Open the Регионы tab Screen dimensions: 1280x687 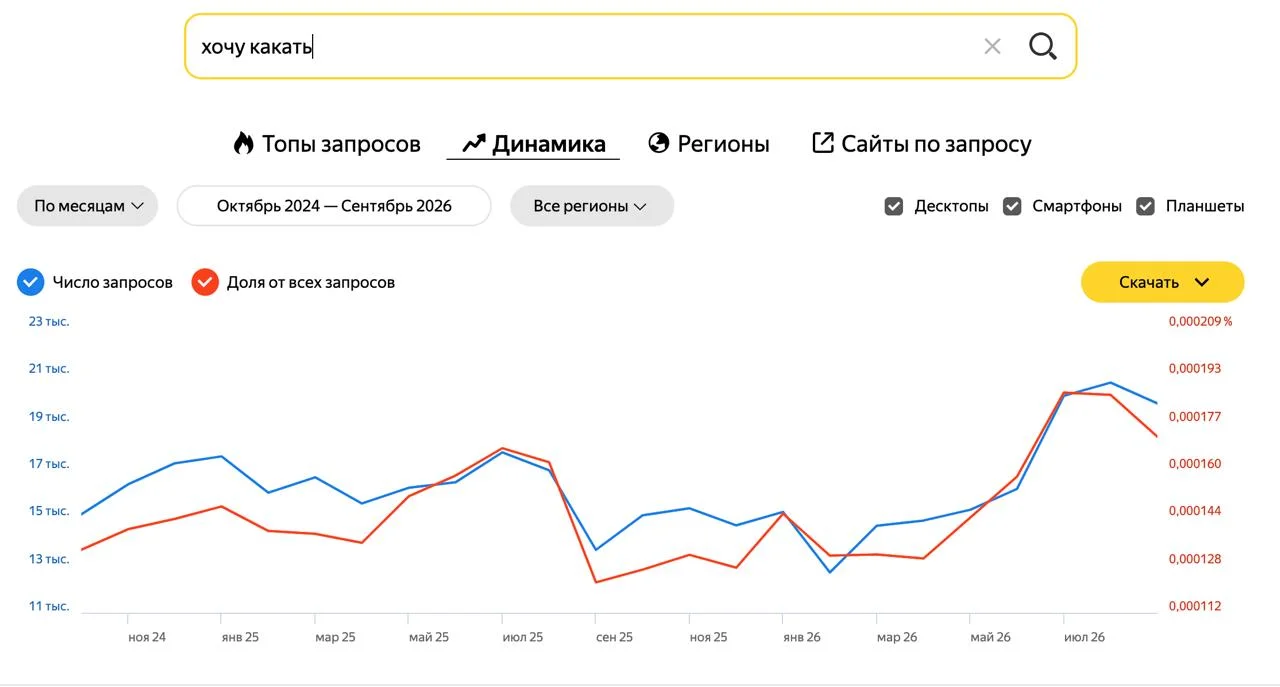point(709,144)
